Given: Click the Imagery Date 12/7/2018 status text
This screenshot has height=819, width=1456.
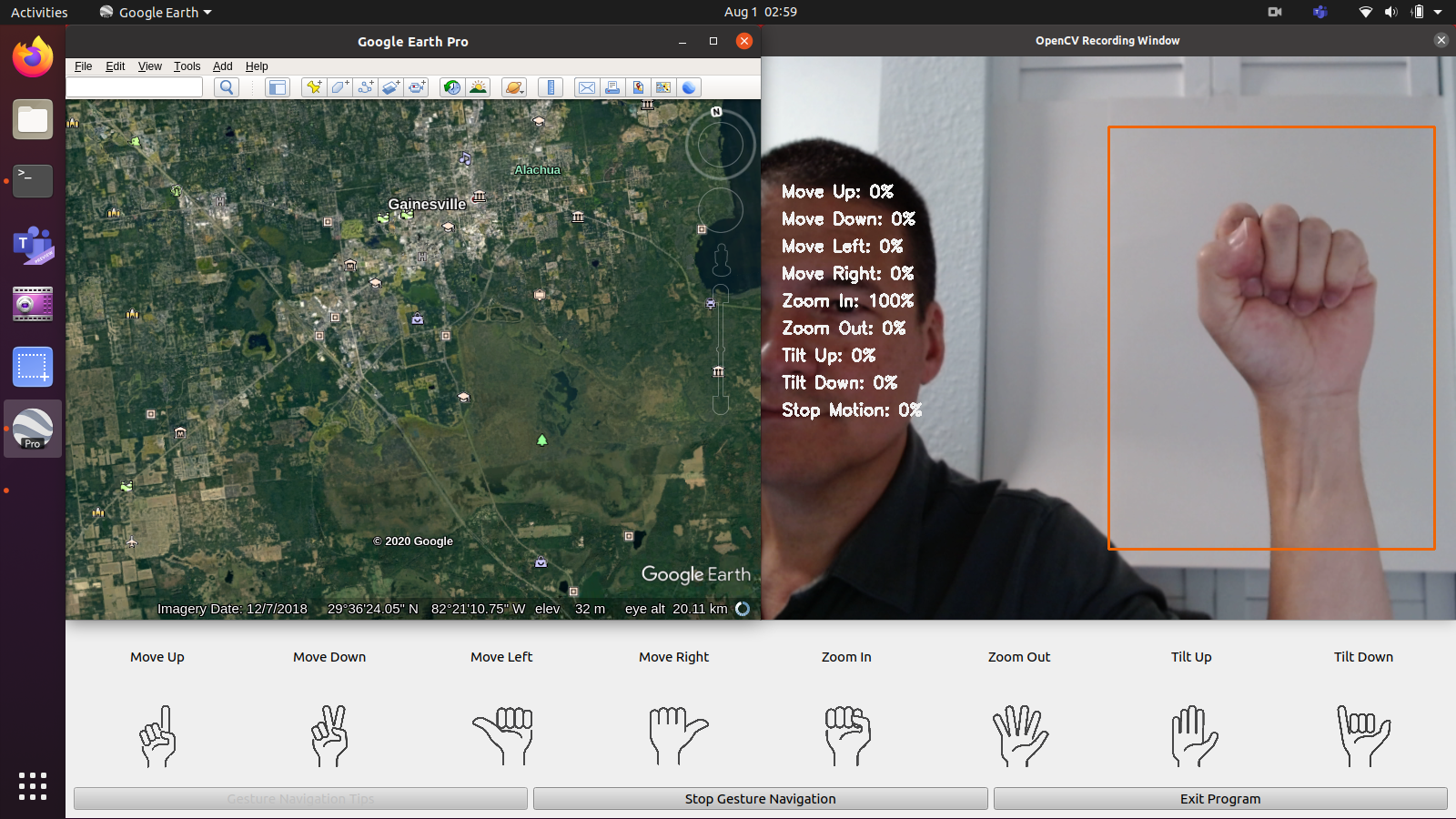Looking at the screenshot, I should (232, 609).
